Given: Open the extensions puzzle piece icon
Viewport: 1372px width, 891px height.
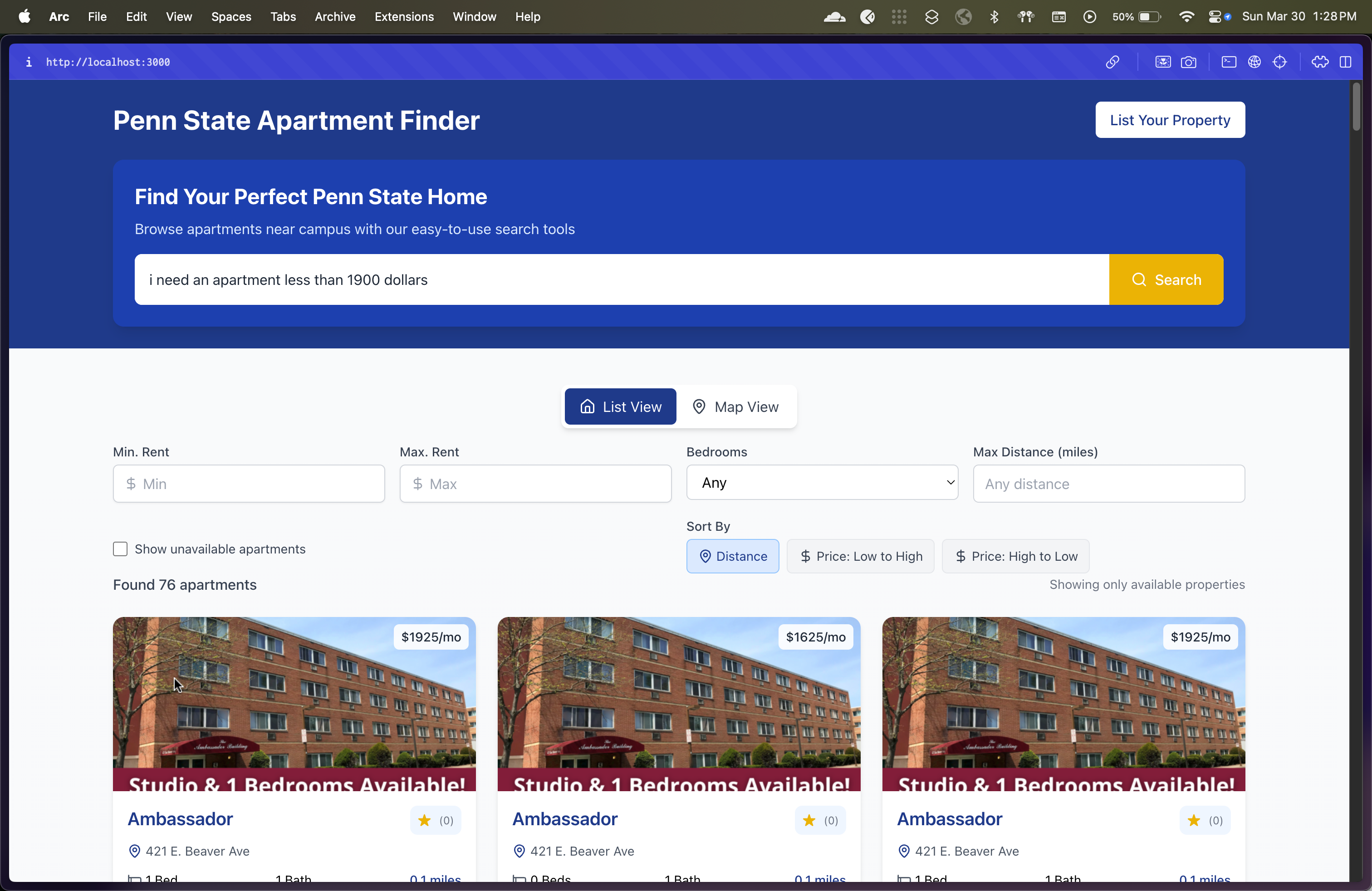Looking at the screenshot, I should click(x=1320, y=62).
